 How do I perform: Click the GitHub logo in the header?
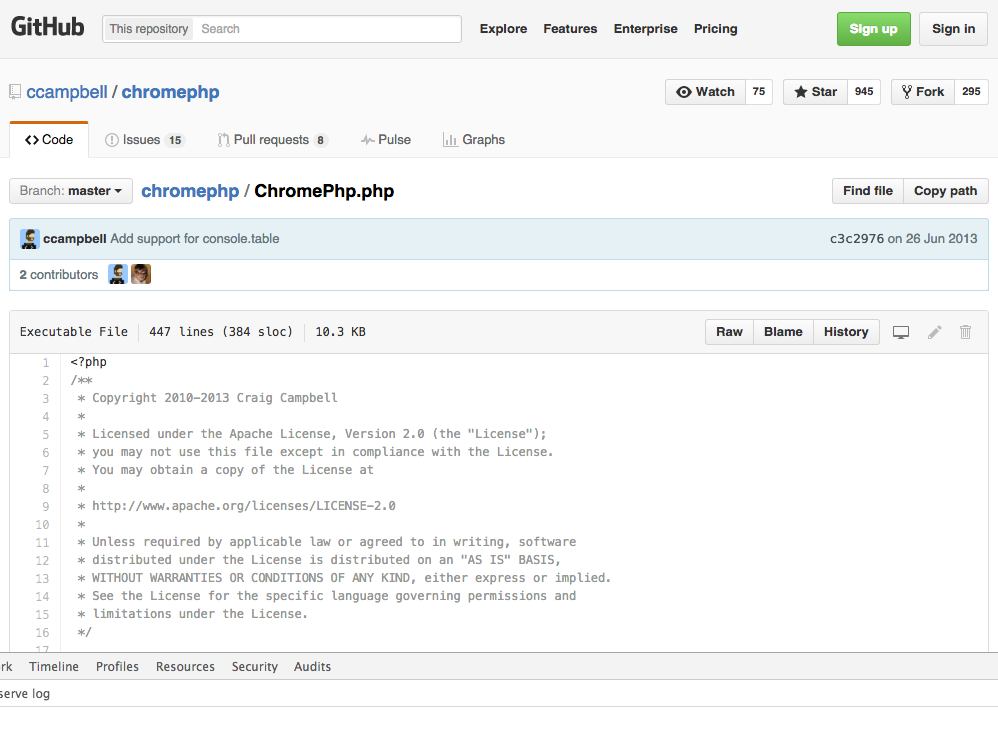[x=47, y=27]
